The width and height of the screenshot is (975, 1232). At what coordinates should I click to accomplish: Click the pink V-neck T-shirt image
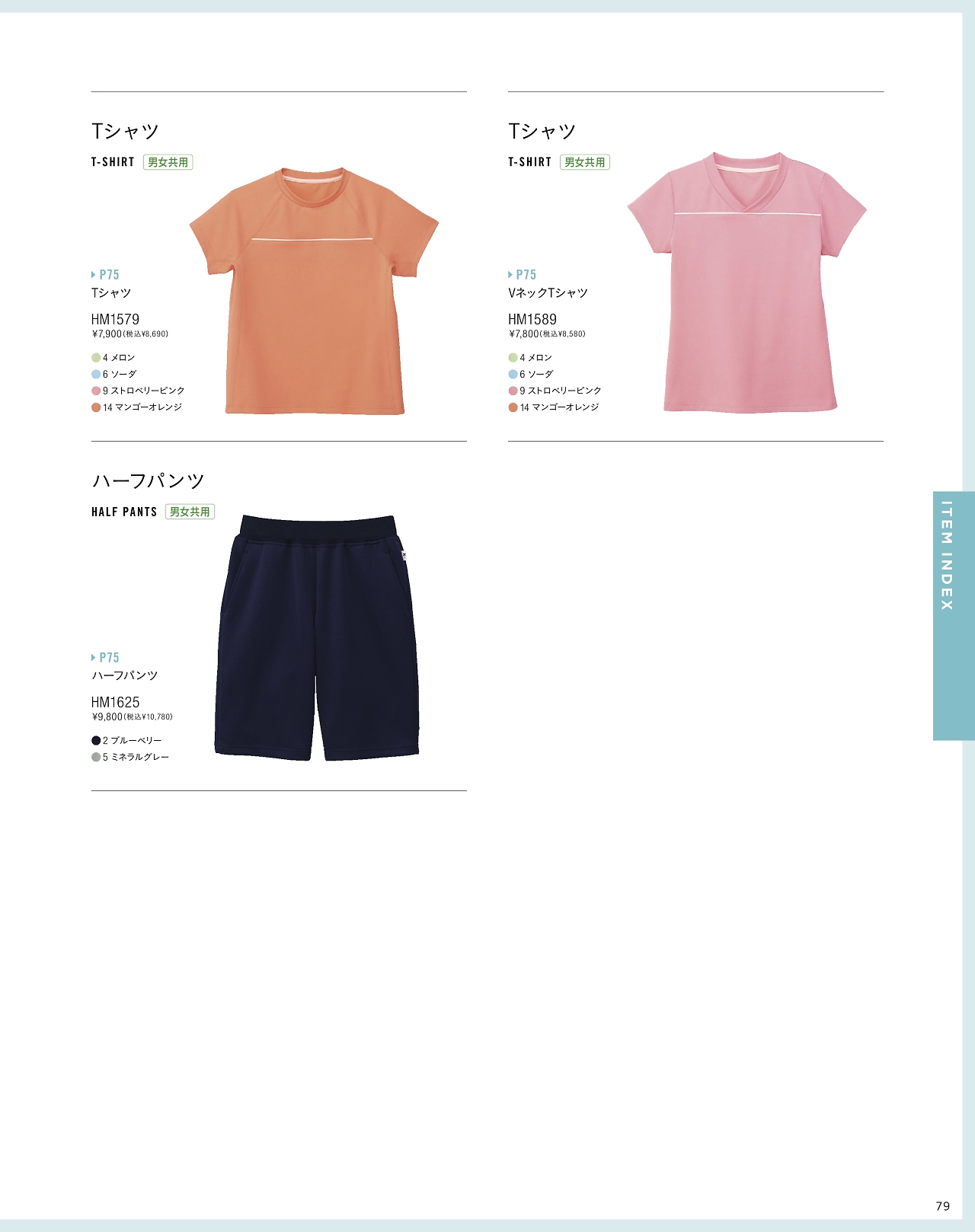pos(746,282)
